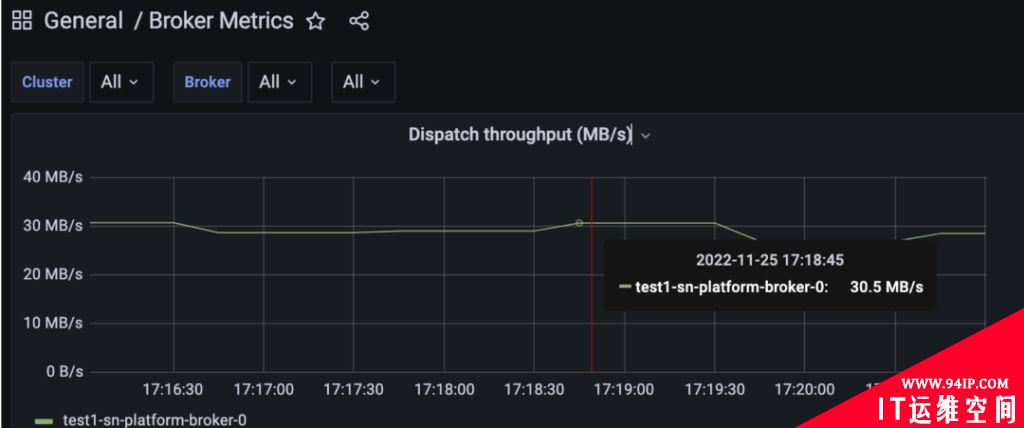Viewport: 1024px width, 428px height.
Task: Click the Dispatch throughput (MB/s) panel title
Action: click(x=520, y=135)
